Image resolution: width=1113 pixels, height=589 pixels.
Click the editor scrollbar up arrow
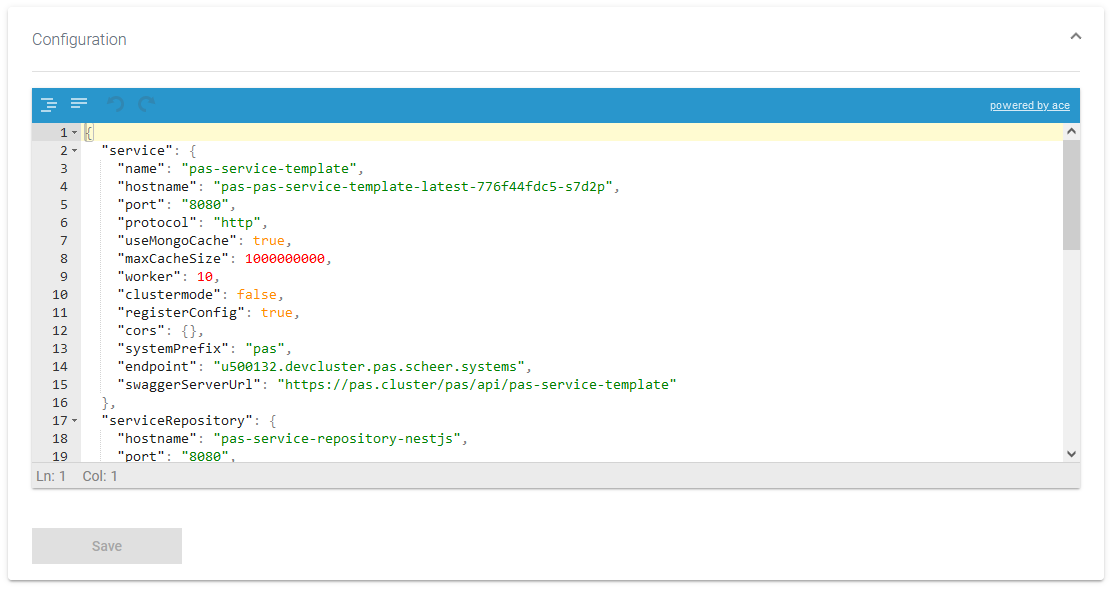coord(1071,131)
